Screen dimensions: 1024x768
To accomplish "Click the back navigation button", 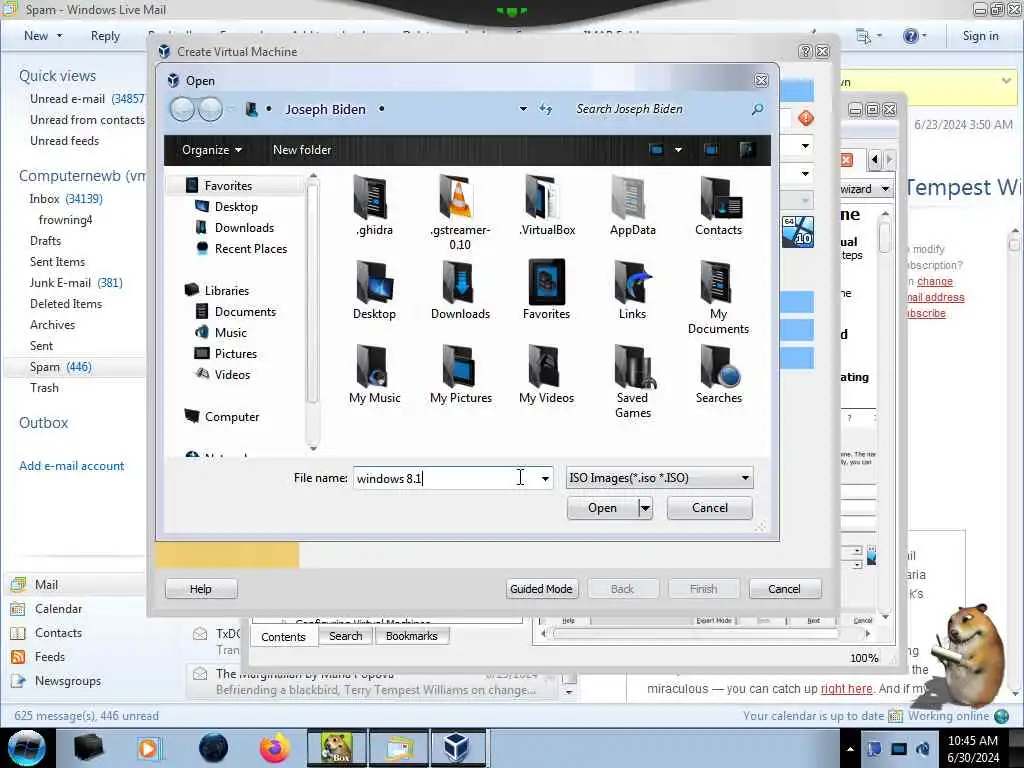I will click(182, 109).
